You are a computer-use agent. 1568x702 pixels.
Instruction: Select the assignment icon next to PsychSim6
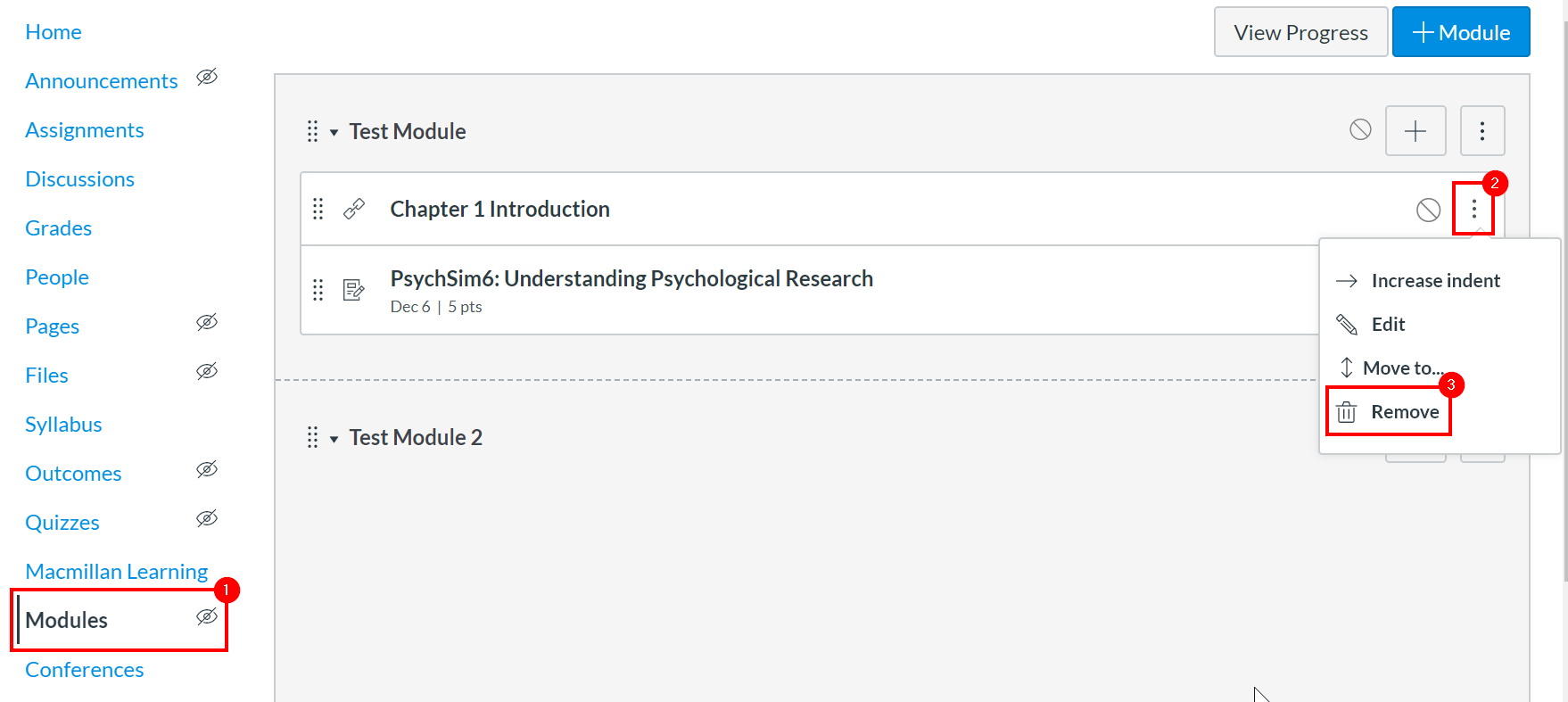pyautogui.click(x=354, y=289)
